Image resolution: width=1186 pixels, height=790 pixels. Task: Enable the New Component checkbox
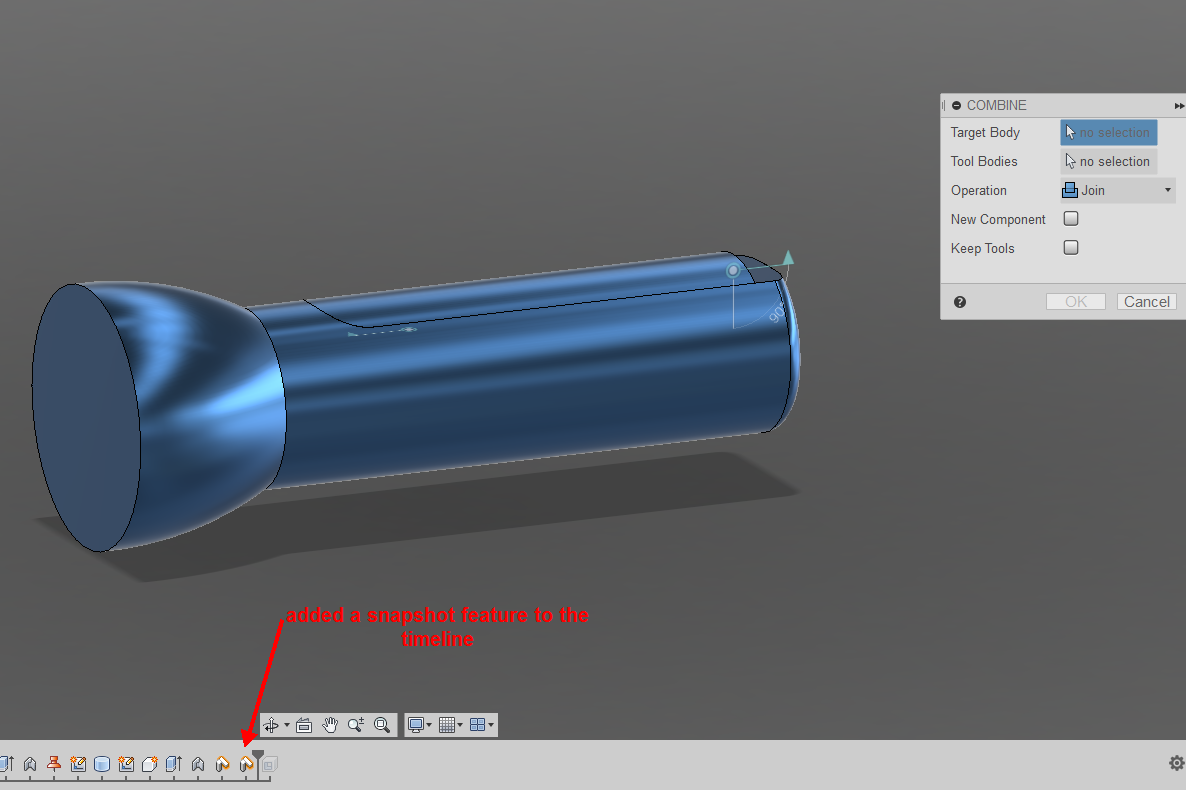pyautogui.click(x=1071, y=219)
